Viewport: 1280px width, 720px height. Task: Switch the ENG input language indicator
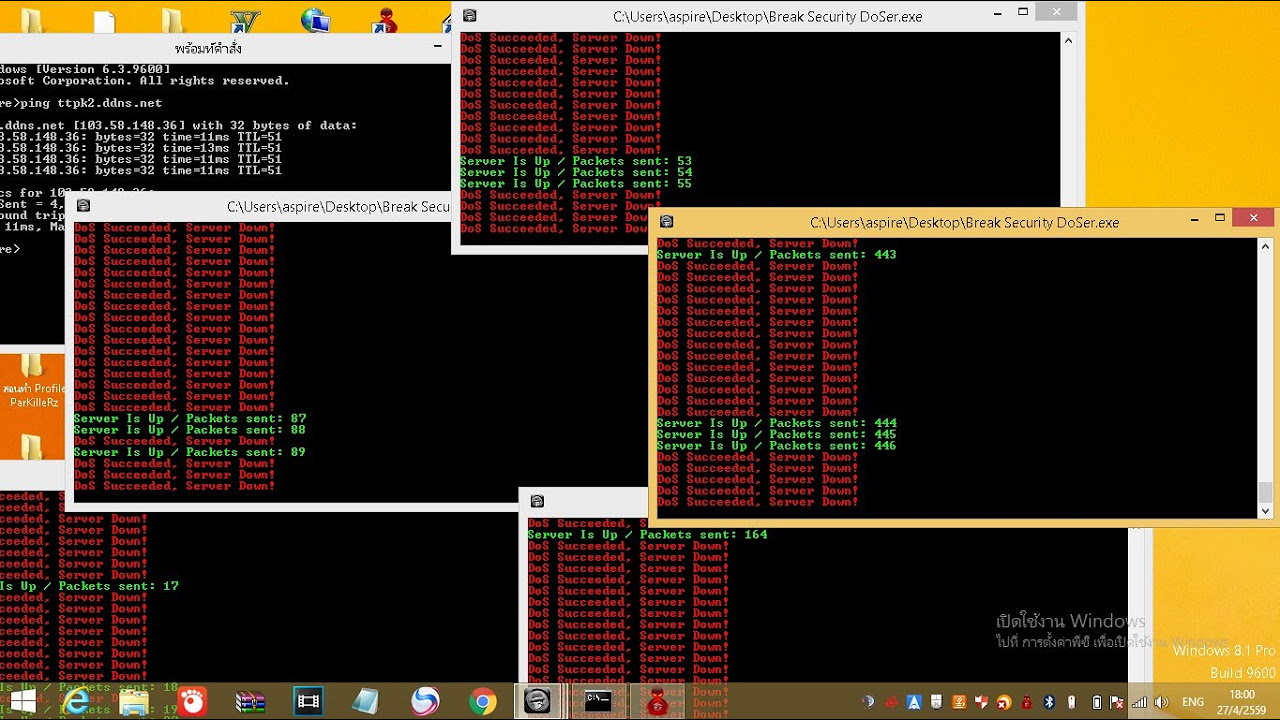coord(1193,702)
